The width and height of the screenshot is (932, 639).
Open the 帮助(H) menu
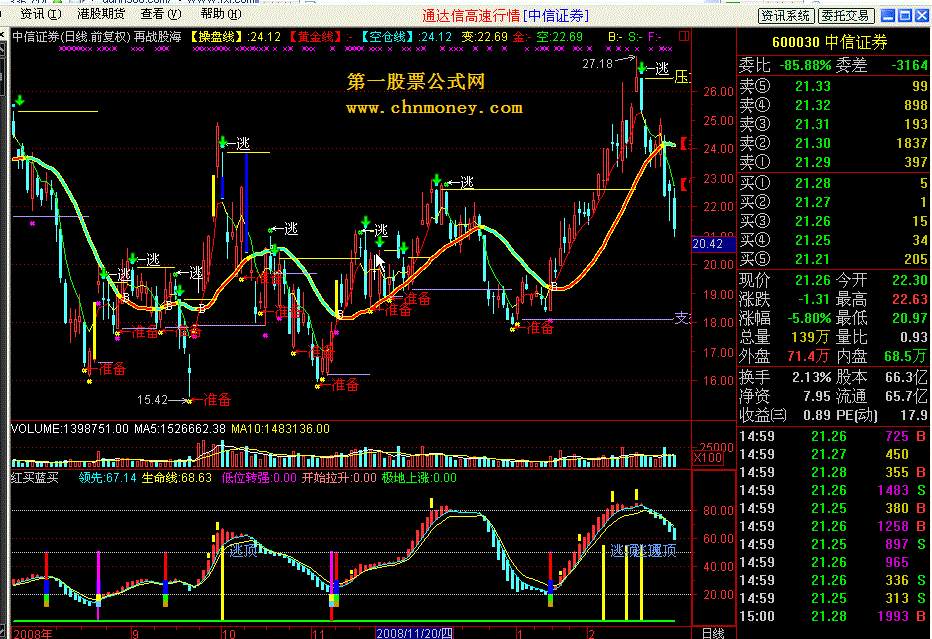[221, 14]
